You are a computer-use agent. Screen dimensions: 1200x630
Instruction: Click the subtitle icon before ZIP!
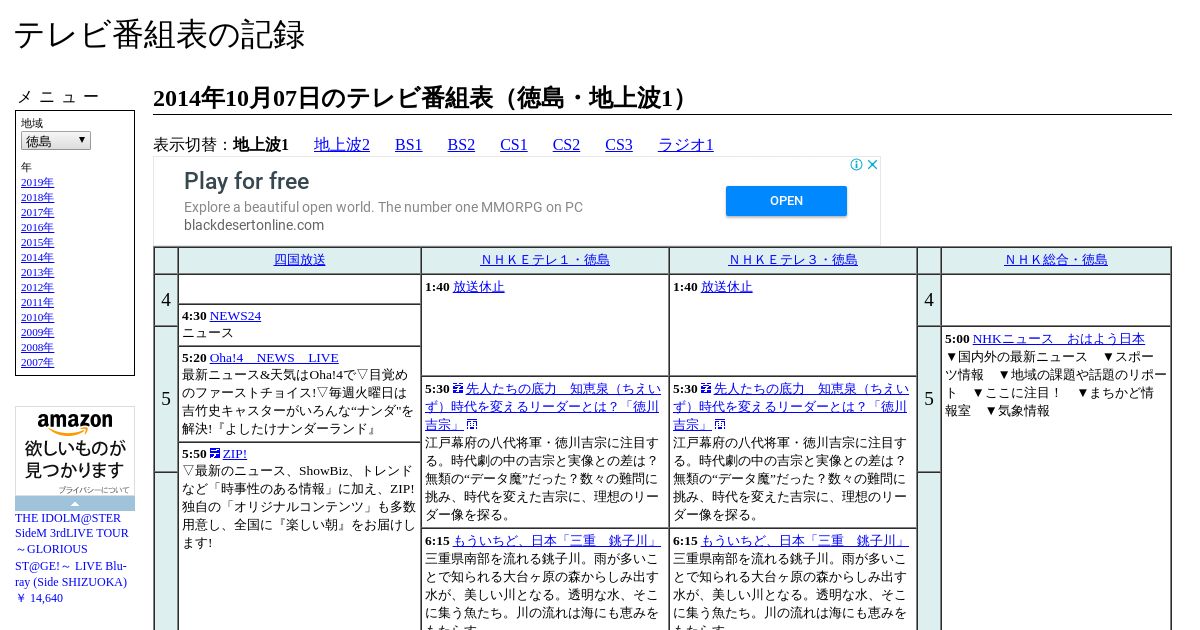coord(215,454)
